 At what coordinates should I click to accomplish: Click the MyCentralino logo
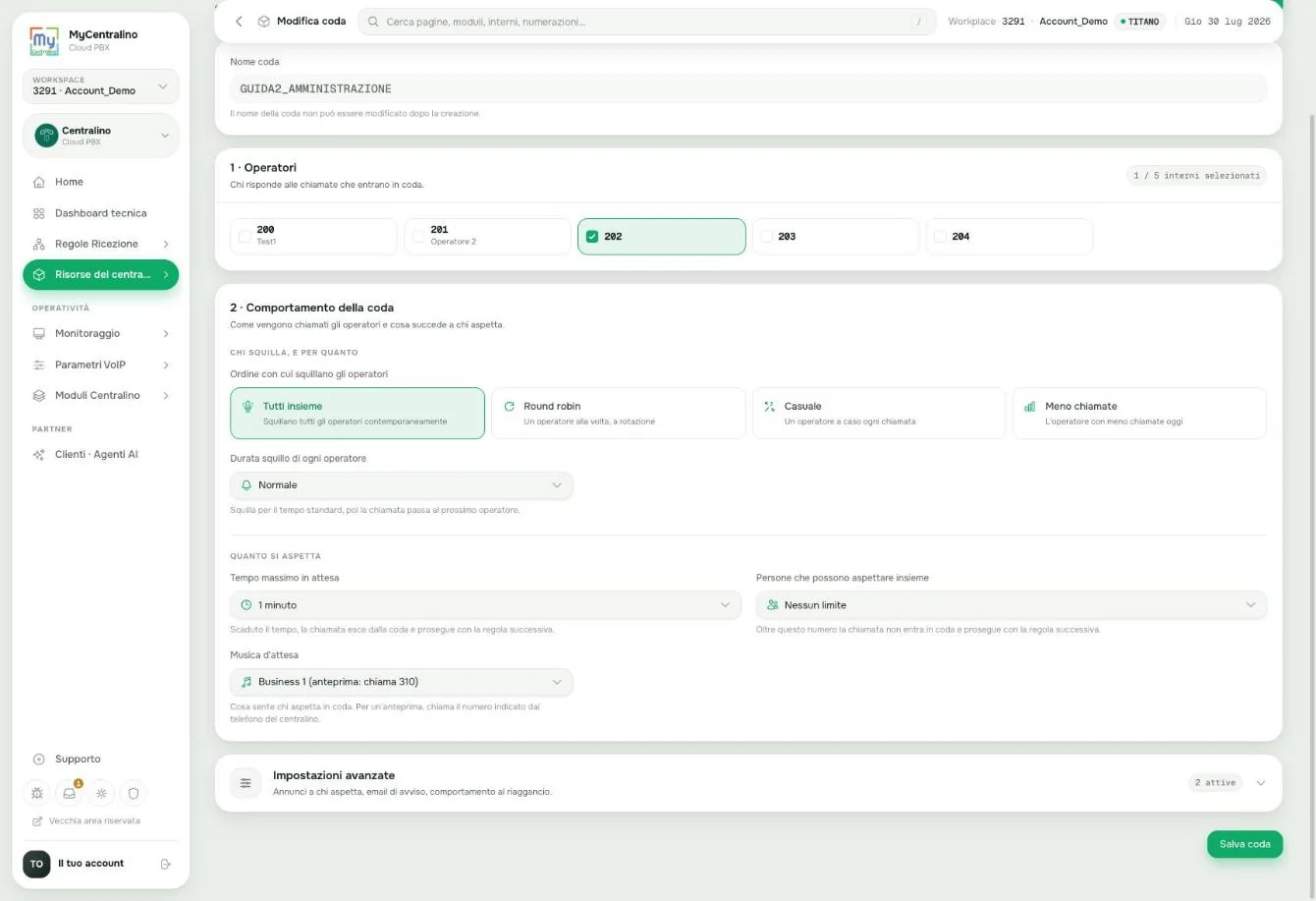click(x=43, y=40)
